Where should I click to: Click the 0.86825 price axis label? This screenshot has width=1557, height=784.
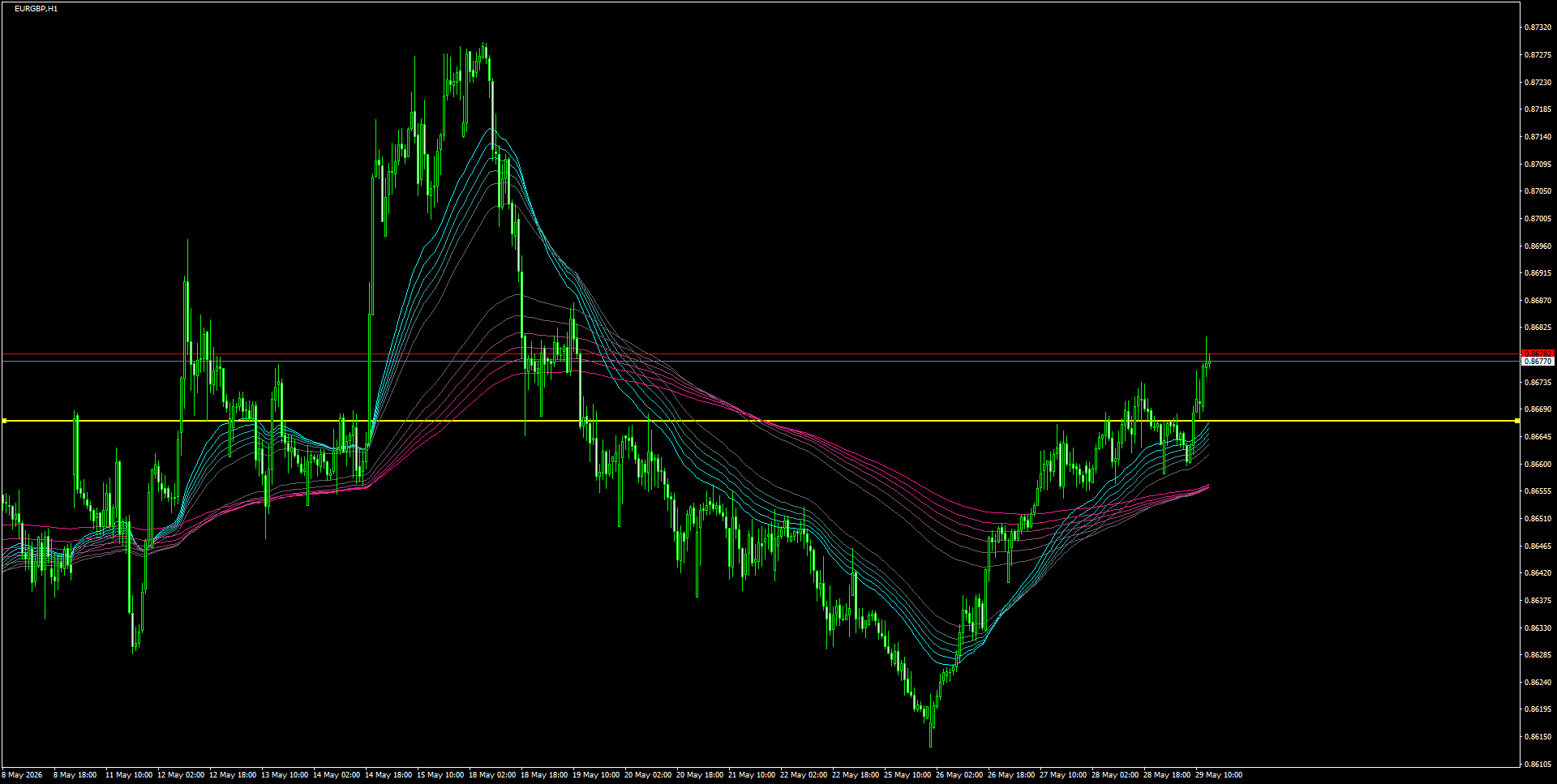tap(1538, 328)
